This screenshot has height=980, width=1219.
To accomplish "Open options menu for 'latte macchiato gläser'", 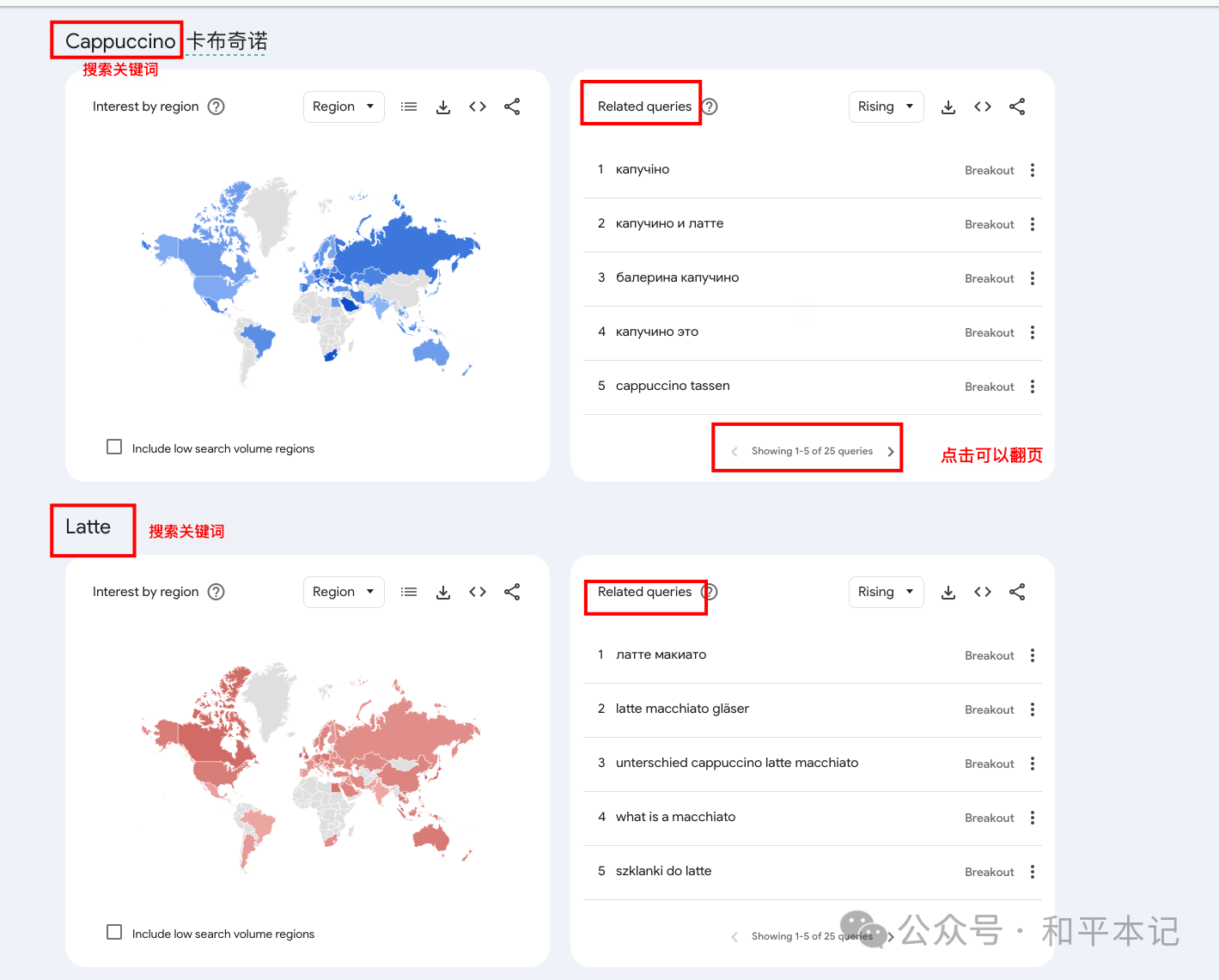I will point(1033,709).
